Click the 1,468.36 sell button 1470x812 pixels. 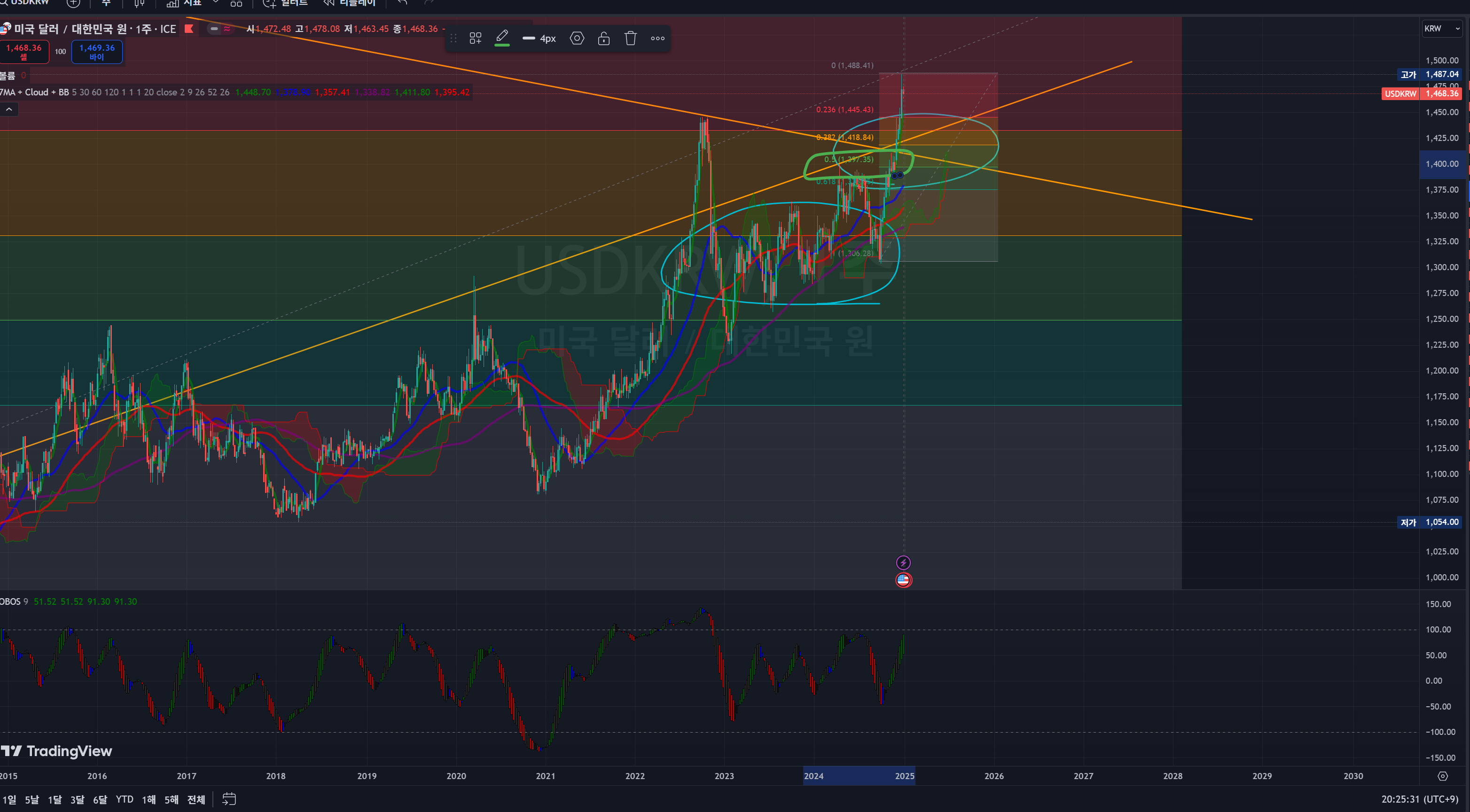pos(24,51)
